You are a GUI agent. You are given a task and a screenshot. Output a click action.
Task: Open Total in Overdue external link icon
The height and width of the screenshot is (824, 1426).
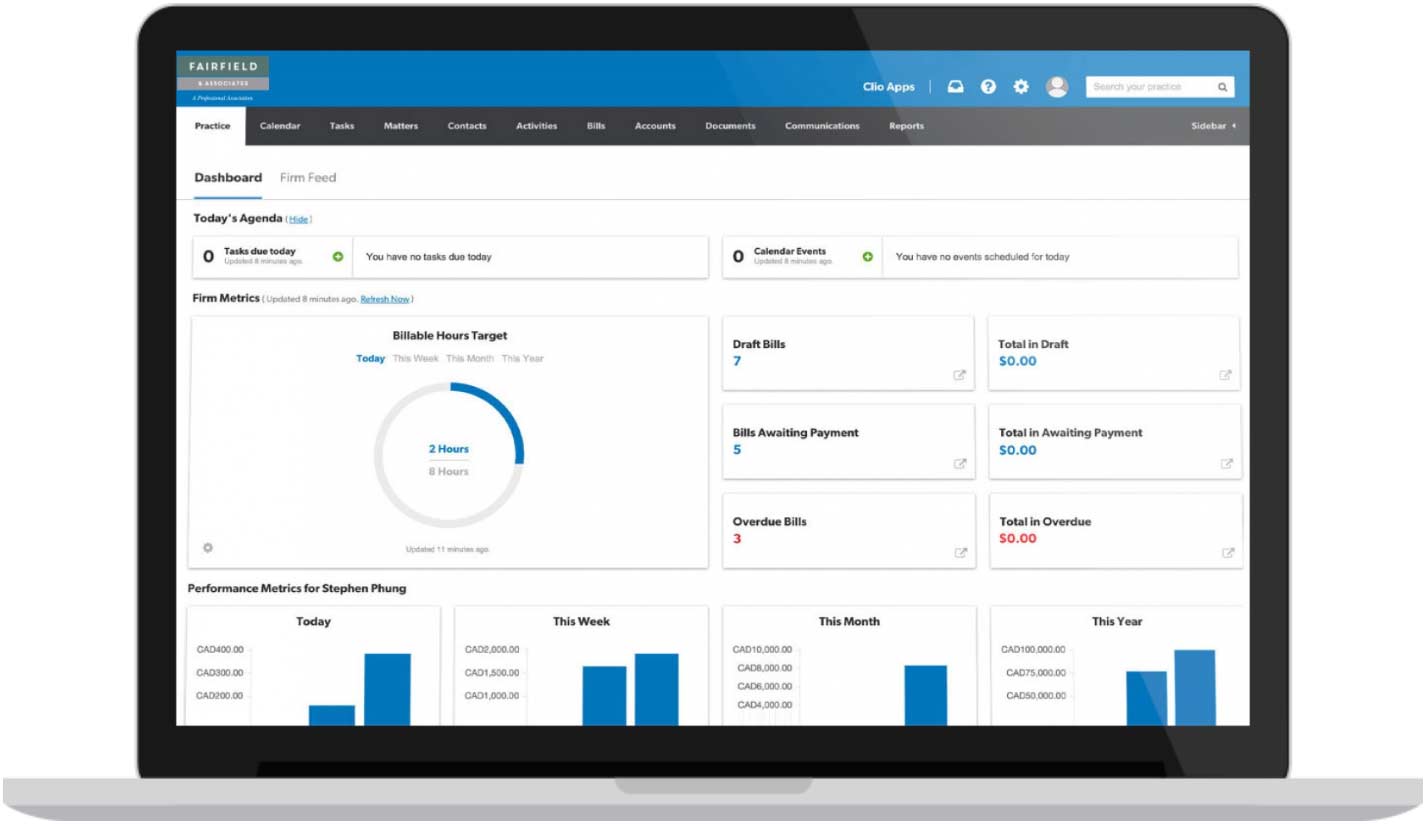coord(1228,553)
